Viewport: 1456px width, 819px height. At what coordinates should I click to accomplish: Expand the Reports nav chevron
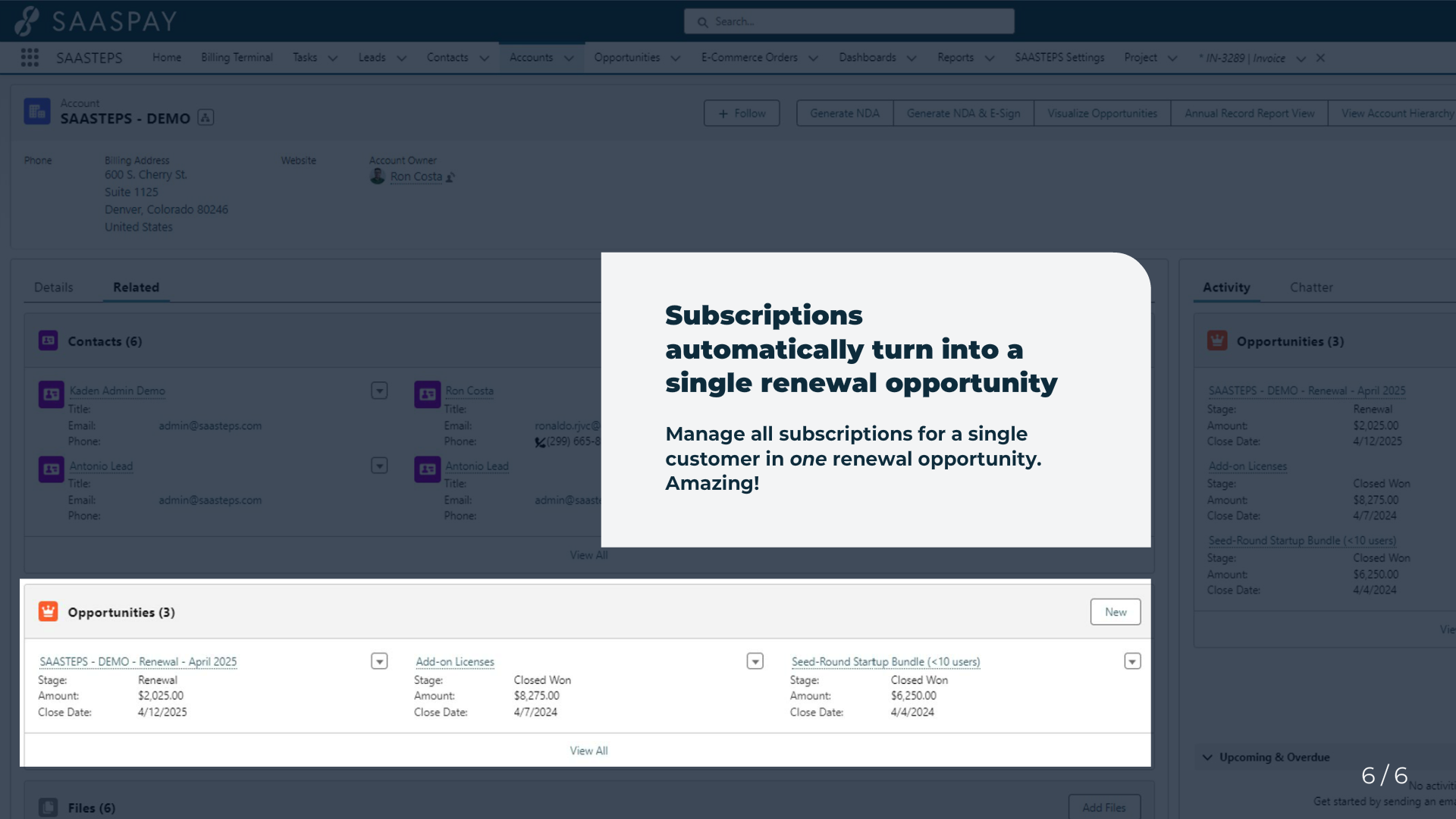pyautogui.click(x=989, y=58)
